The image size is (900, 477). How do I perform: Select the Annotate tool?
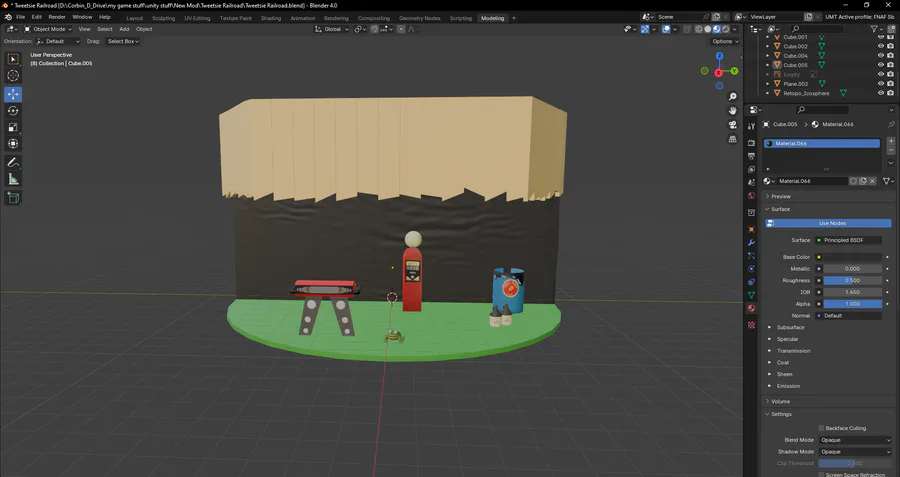13,163
